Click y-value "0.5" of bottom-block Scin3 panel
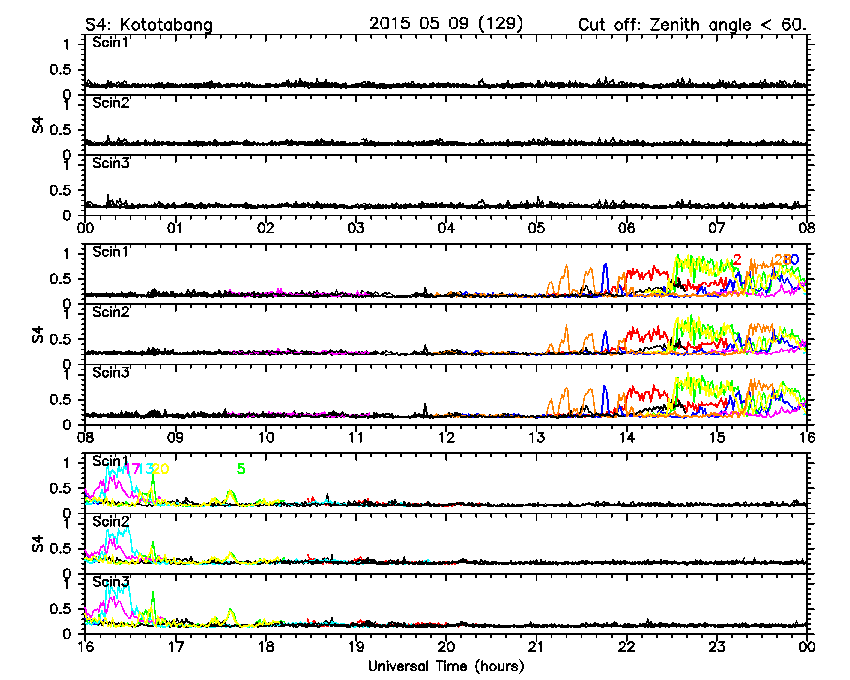This screenshot has width=850, height=680. (x=60, y=610)
